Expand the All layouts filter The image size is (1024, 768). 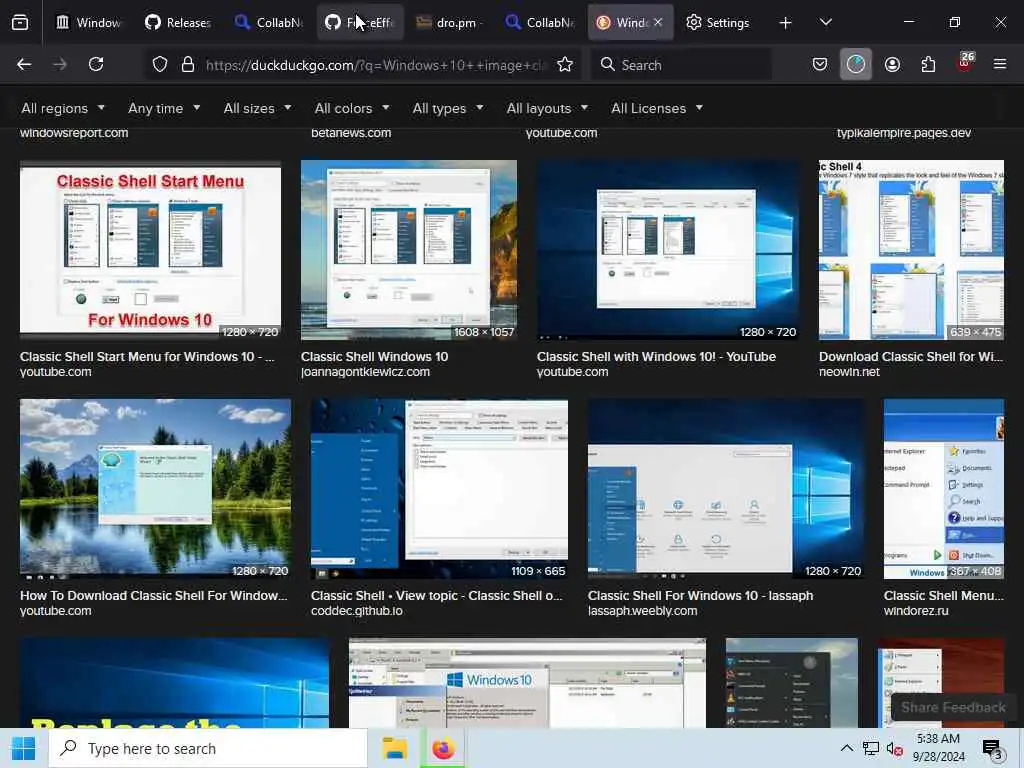547,108
